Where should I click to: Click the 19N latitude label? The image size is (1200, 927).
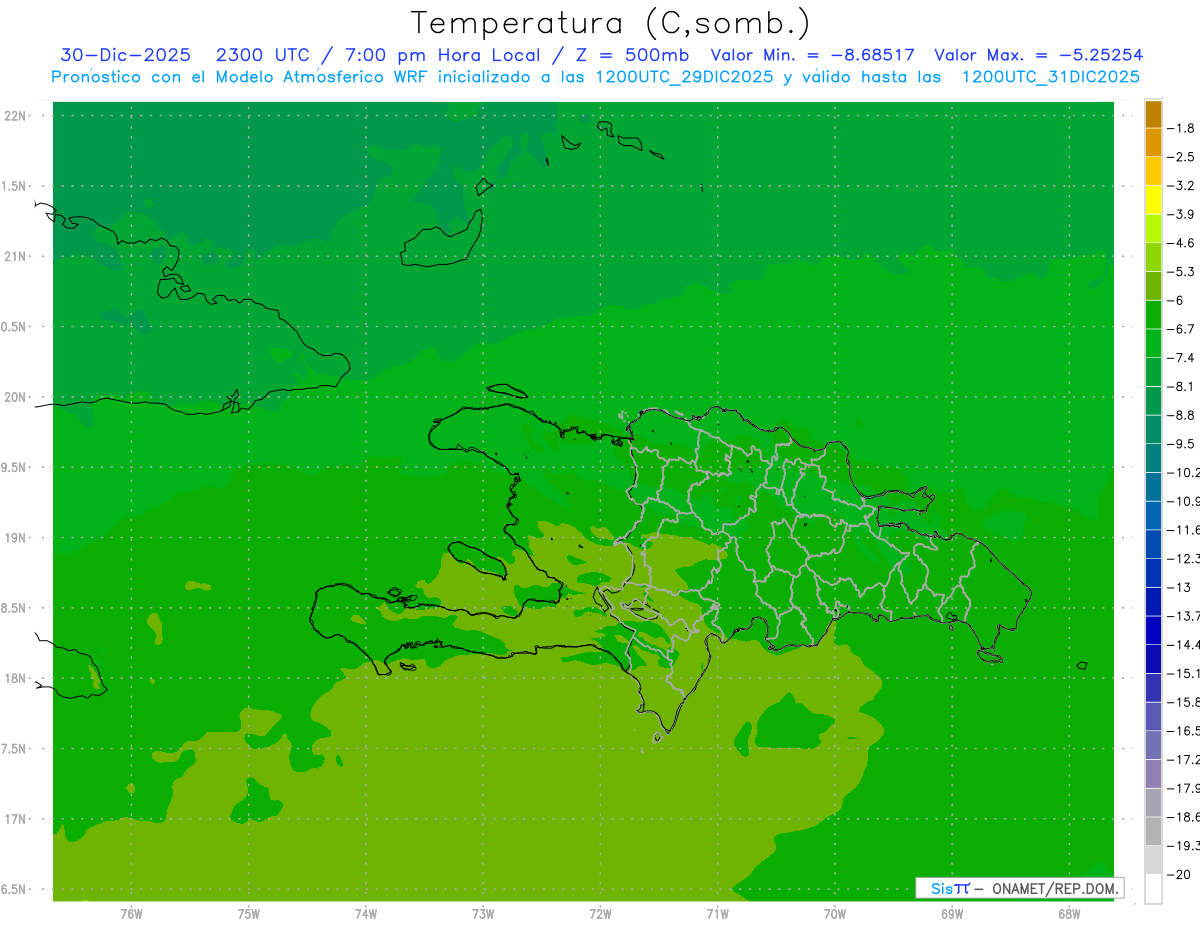16,537
